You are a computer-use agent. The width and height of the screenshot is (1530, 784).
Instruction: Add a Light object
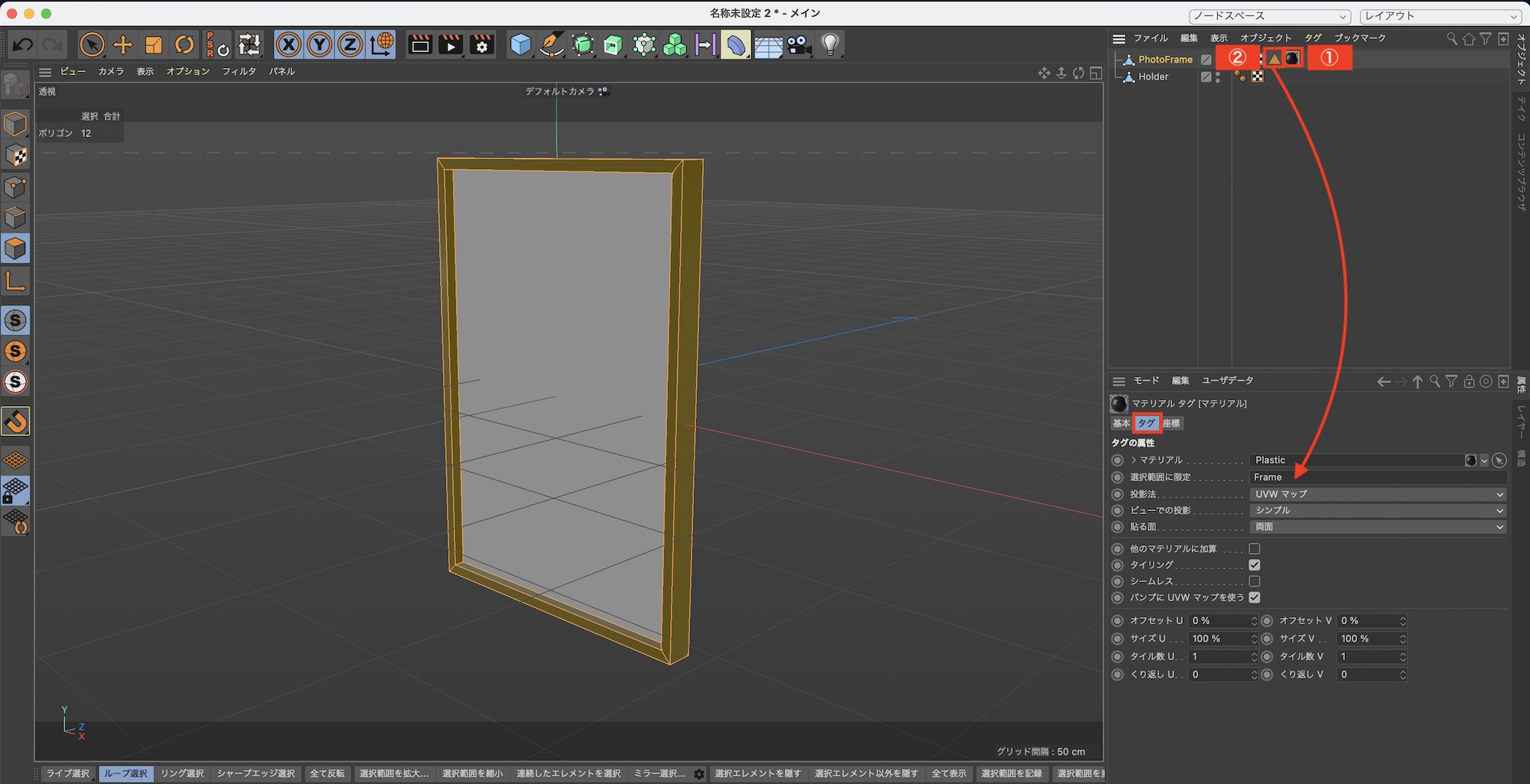pyautogui.click(x=830, y=45)
